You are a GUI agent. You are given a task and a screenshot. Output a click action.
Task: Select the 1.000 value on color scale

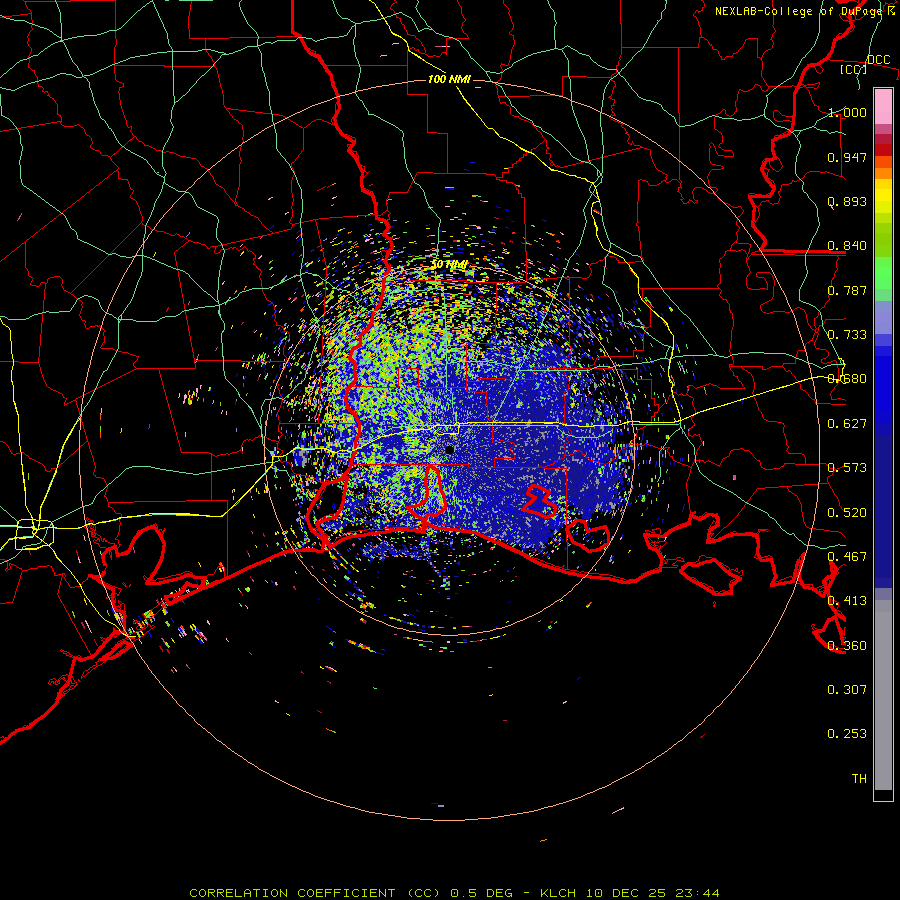(847, 112)
